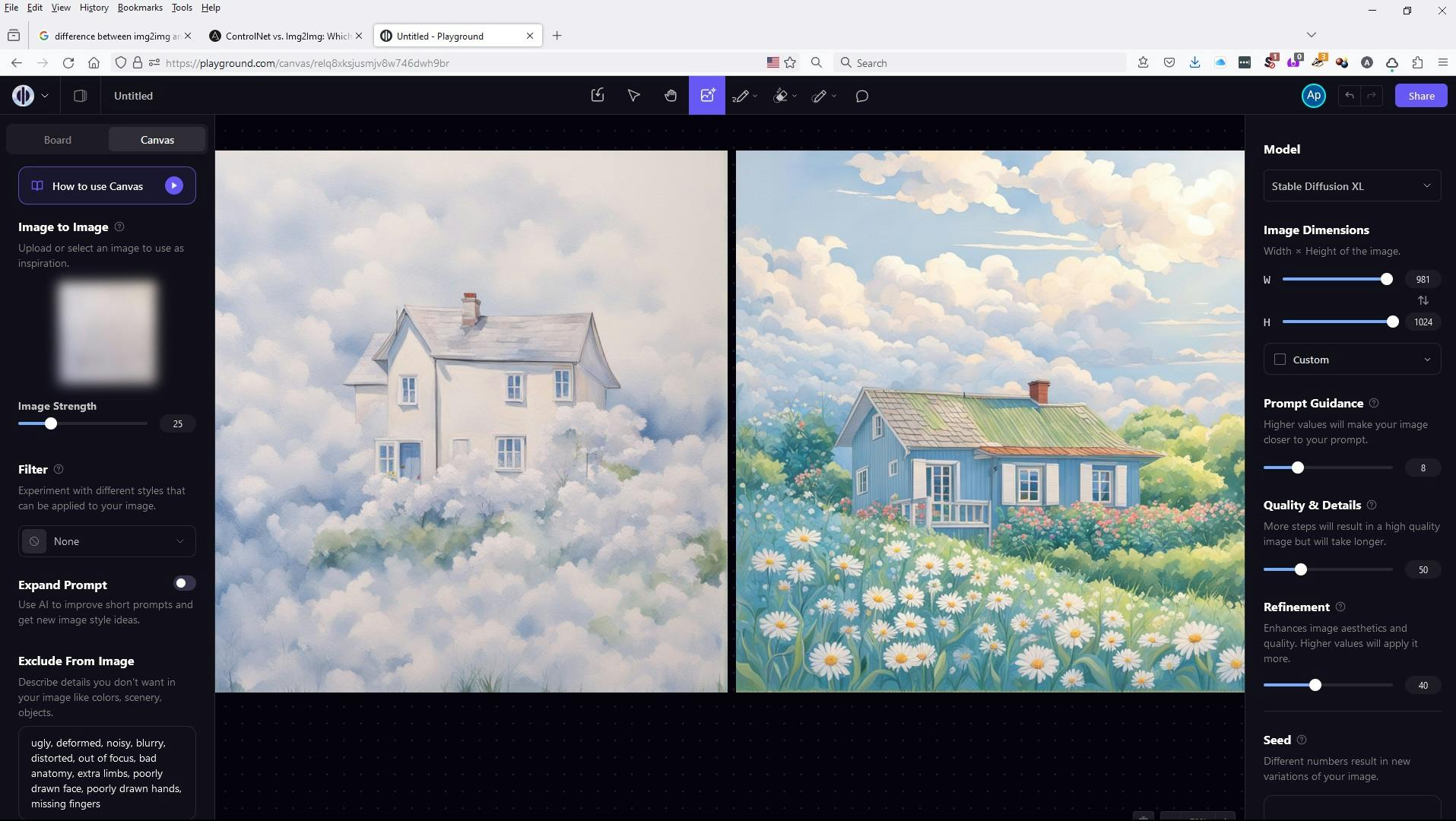
Task: Click the How to use Canvas button
Action: [107, 185]
